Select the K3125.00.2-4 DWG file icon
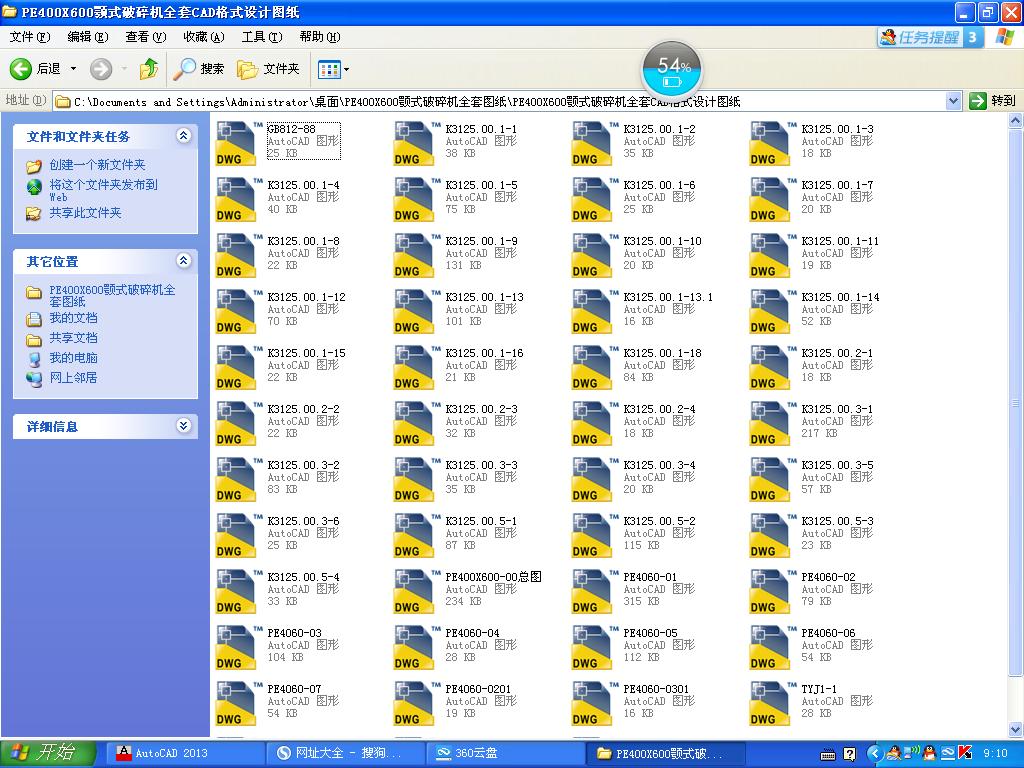1024x768 pixels. (592, 423)
